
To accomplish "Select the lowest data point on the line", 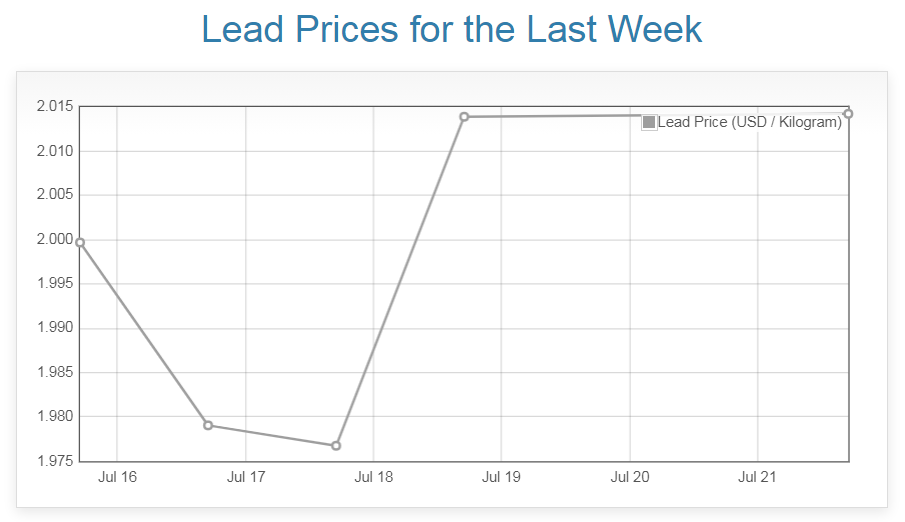I will pyautogui.click(x=336, y=445).
